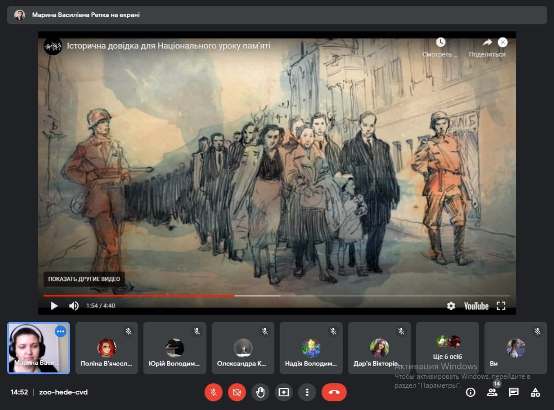Click the Watch later clock icon
554x410 pixels.
point(440,42)
